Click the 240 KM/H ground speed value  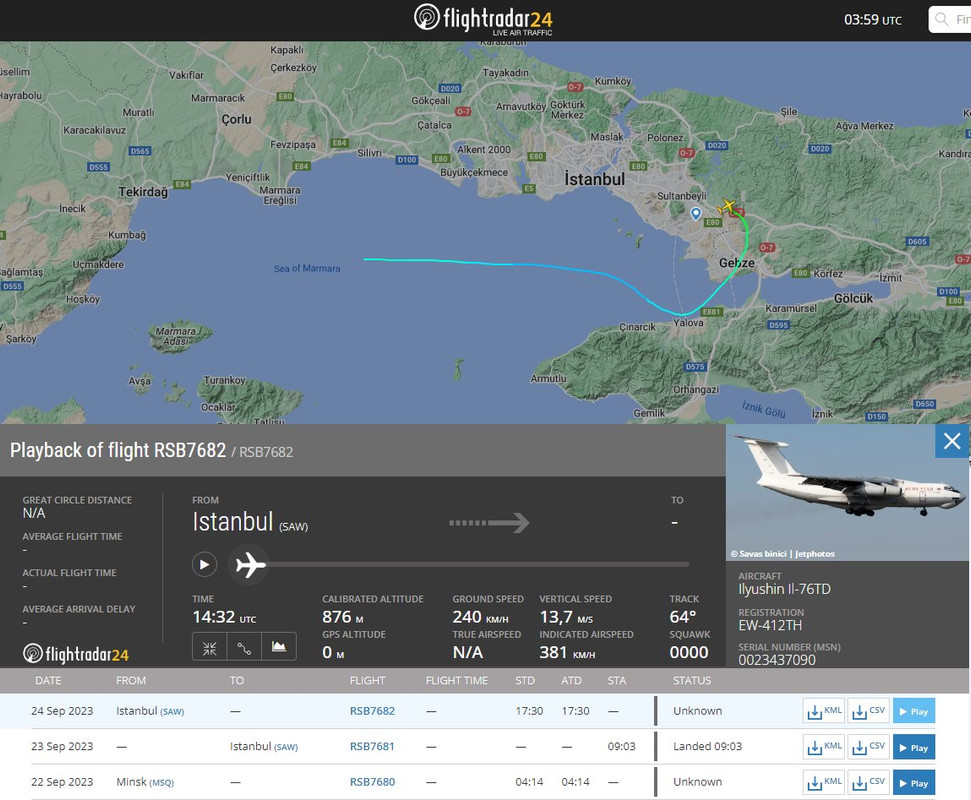point(480,617)
